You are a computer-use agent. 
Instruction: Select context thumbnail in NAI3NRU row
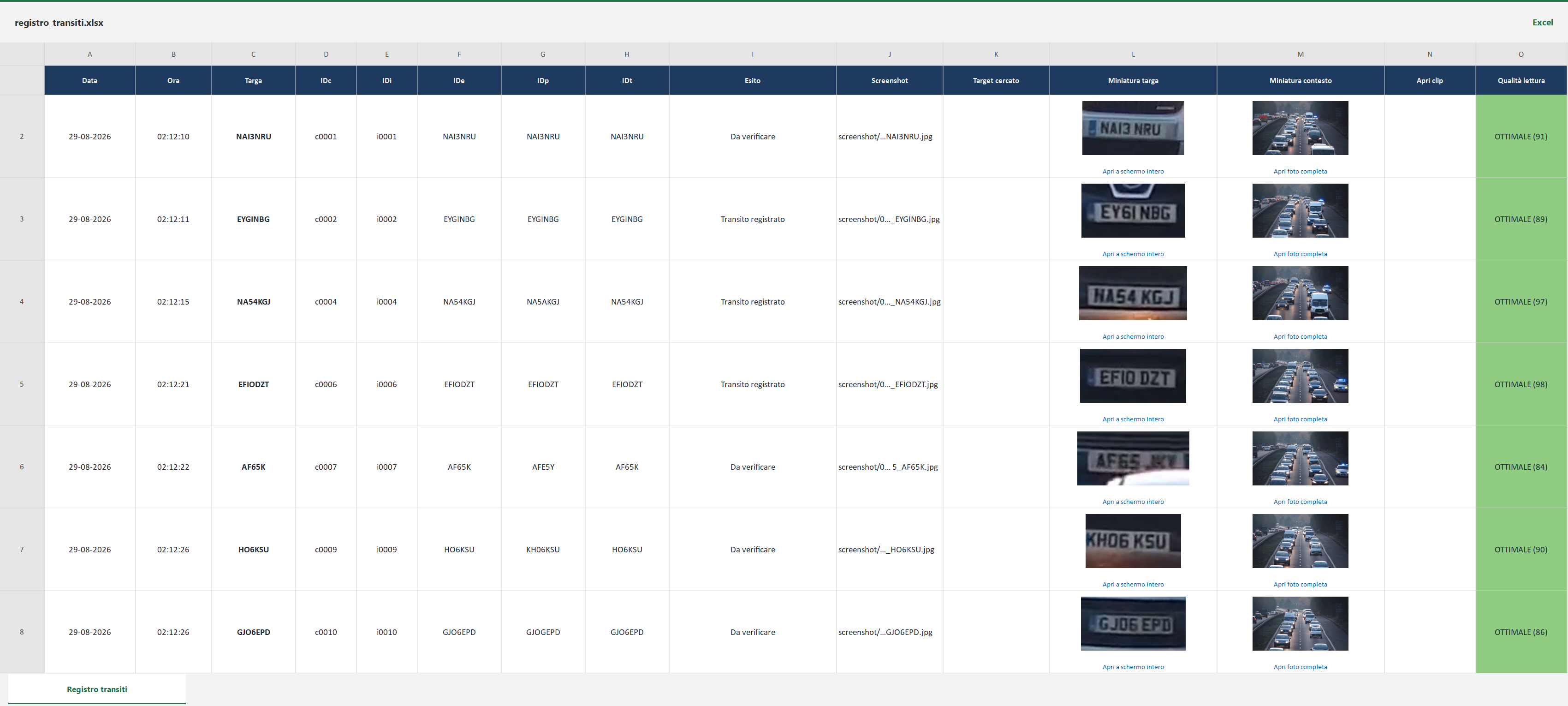(1300, 128)
